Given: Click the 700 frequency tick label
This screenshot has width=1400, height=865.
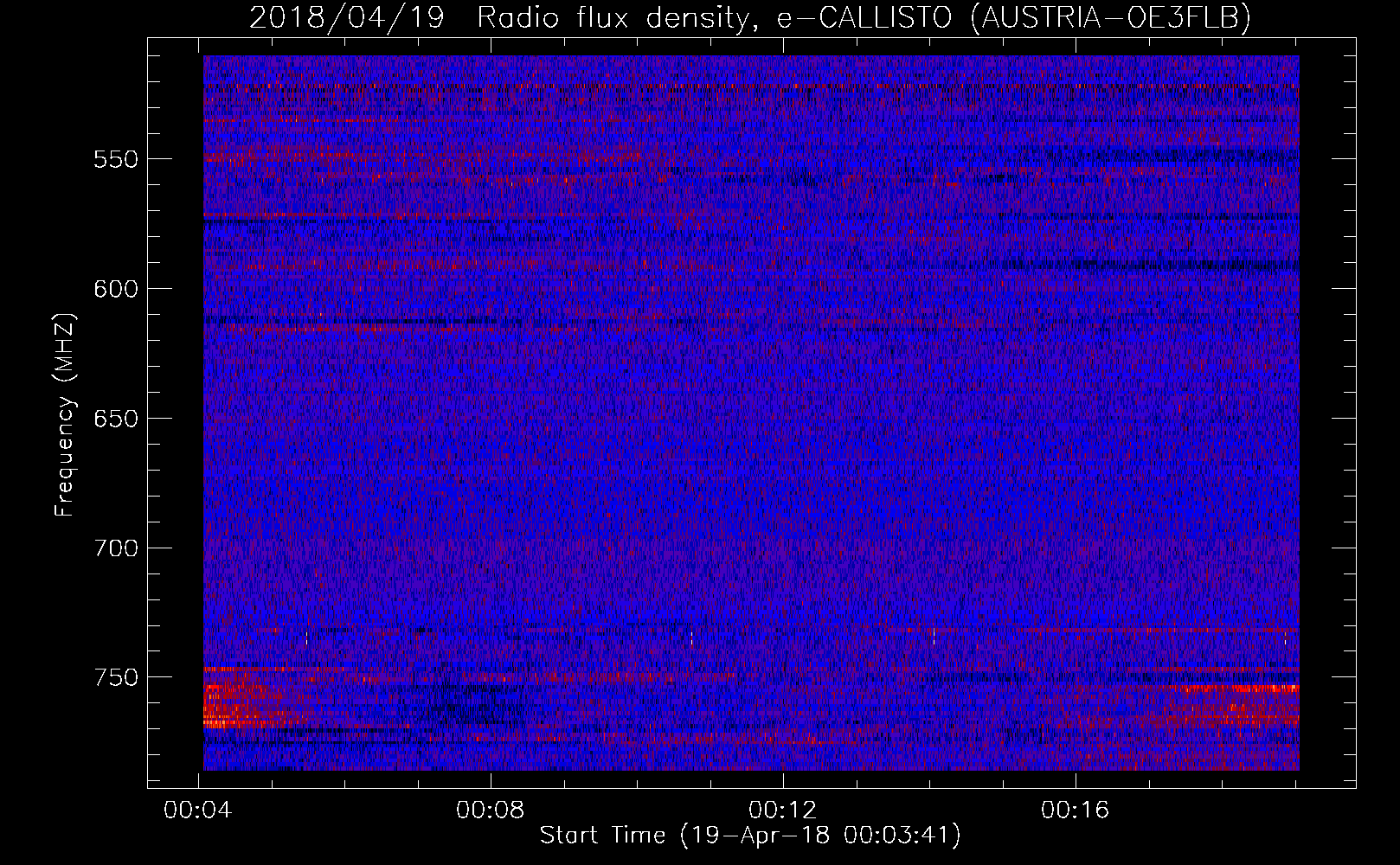Looking at the screenshot, I should [x=116, y=548].
